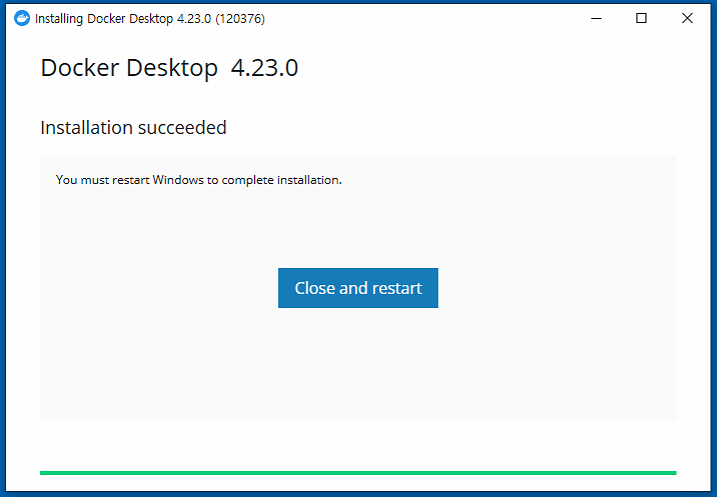Click the build number (120376) in title
Image resolution: width=717 pixels, height=497 pixels.
click(x=240, y=19)
